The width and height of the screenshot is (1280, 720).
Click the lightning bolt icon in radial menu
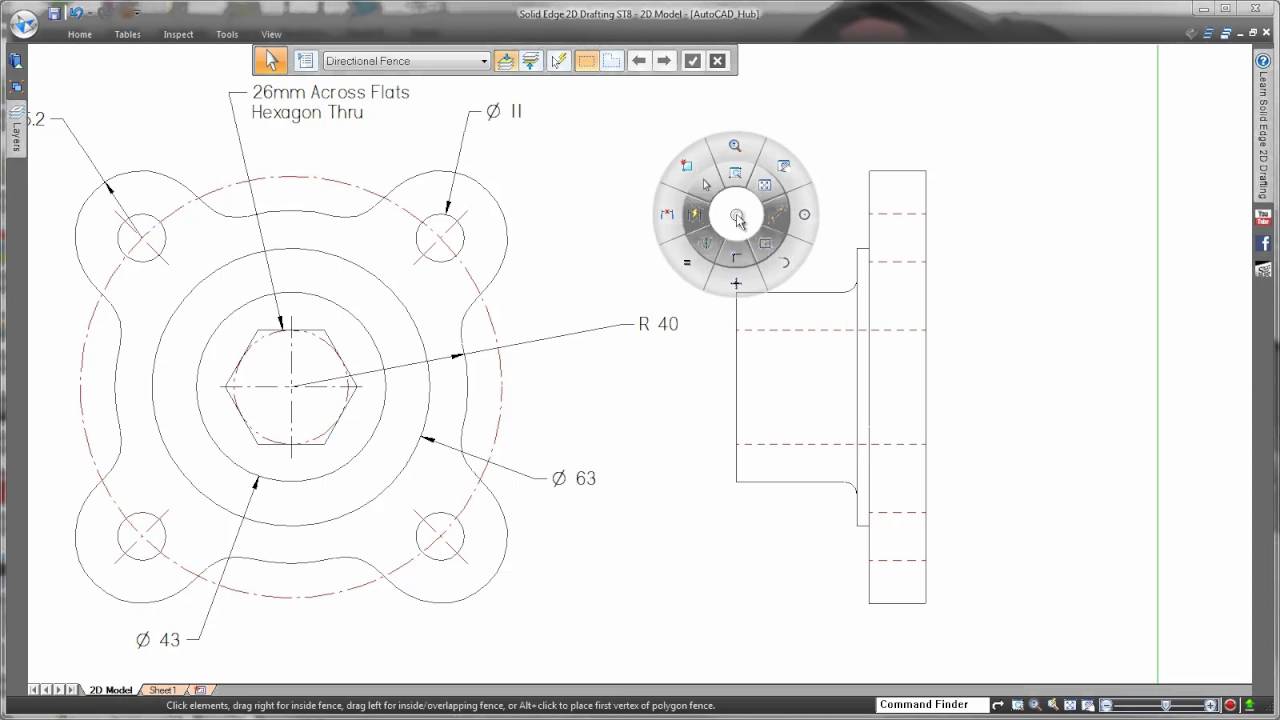point(694,214)
